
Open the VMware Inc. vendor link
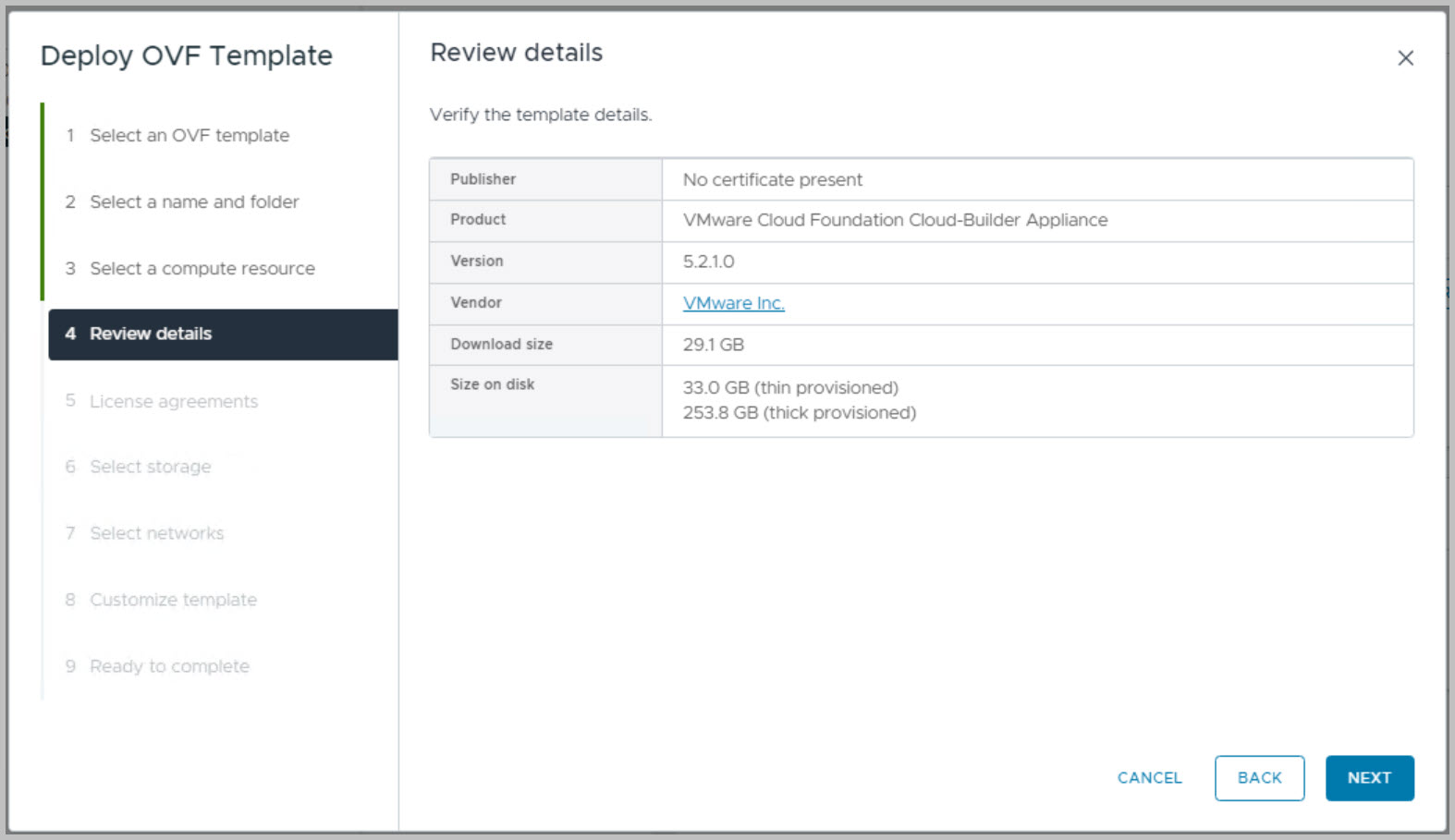pyautogui.click(x=733, y=304)
